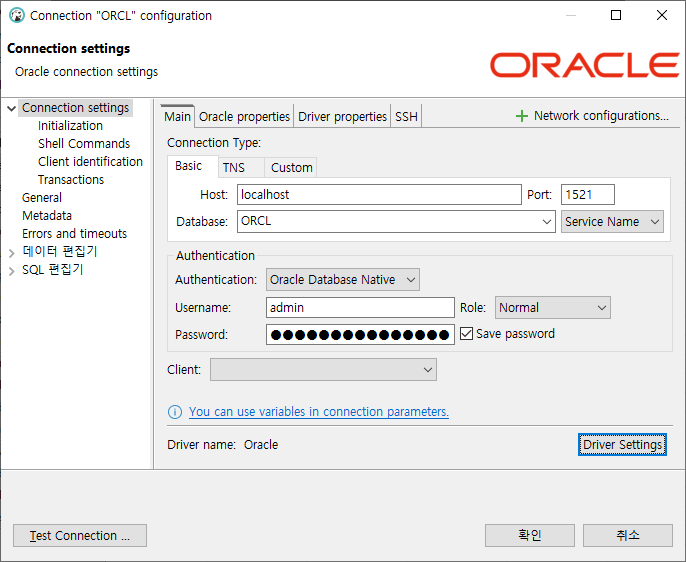This screenshot has height=562, width=686.
Task: Expand the SQL 편집기 tree node
Action: pyautogui.click(x=11, y=271)
